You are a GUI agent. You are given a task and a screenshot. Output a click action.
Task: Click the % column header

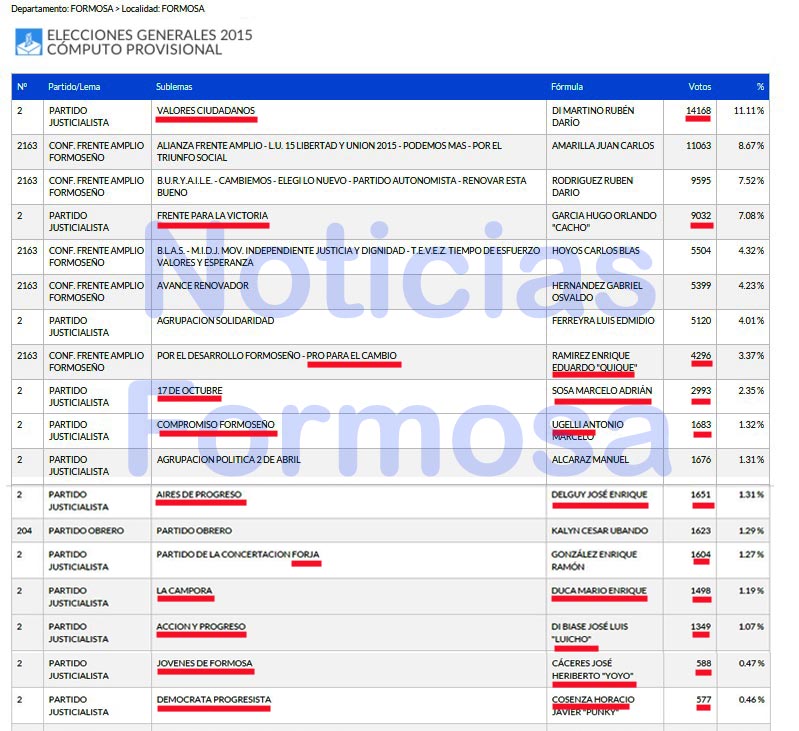coord(760,87)
